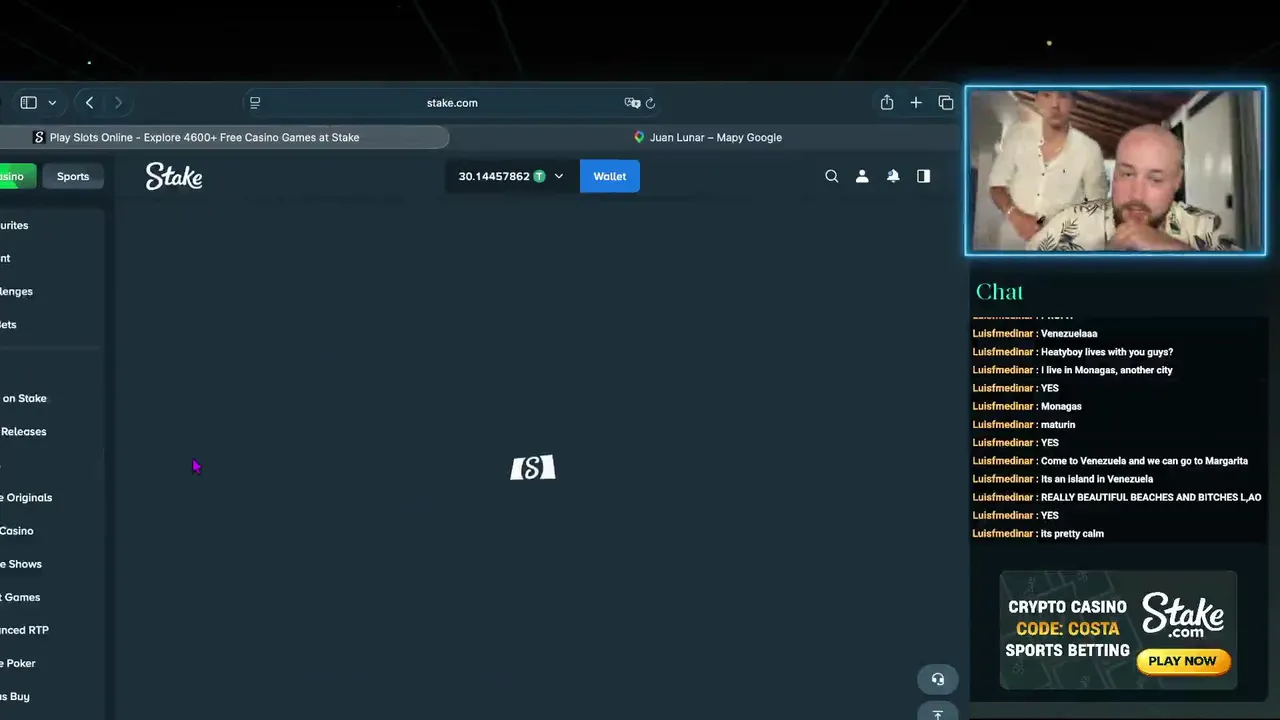1280x720 pixels.
Task: Open Enhanced RTP sidebar entry
Action: point(24,630)
